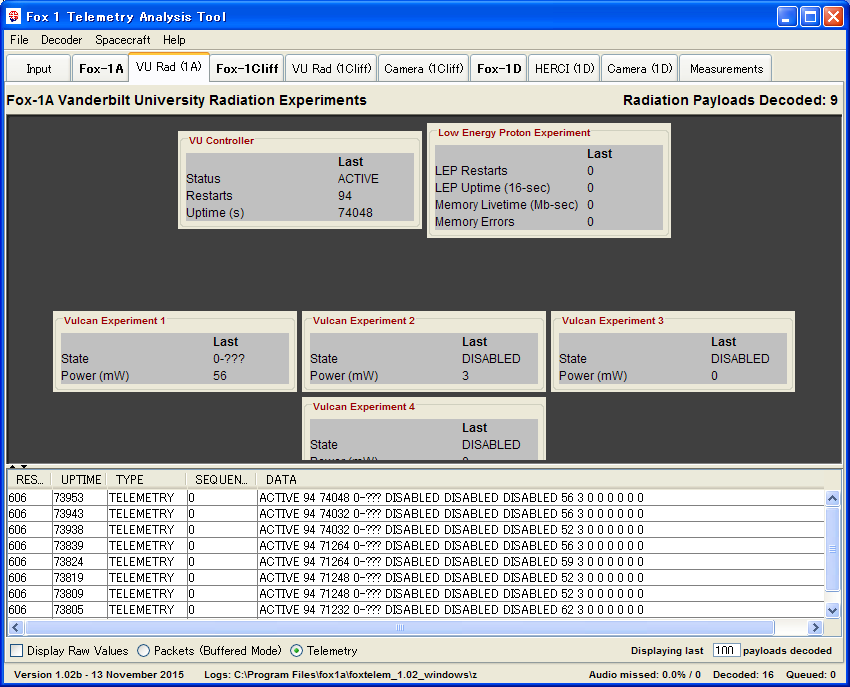The image size is (850, 687).
Task: Click the Version 1.02b status text
Action: point(99,675)
